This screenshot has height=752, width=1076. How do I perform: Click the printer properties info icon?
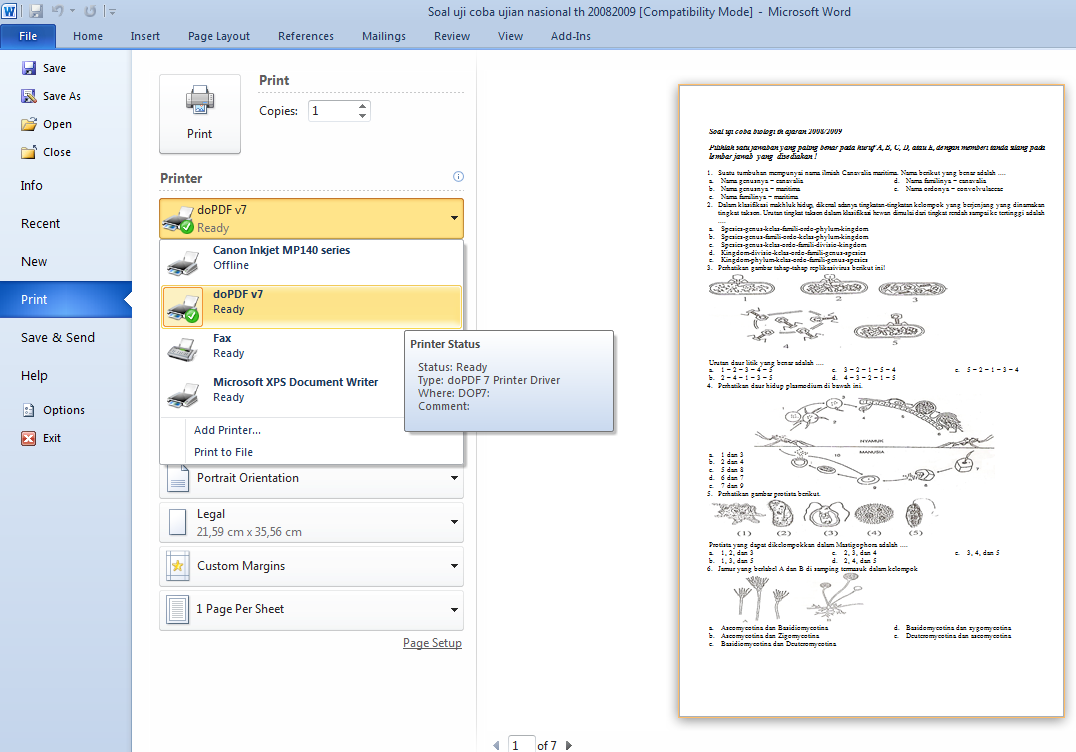(458, 176)
